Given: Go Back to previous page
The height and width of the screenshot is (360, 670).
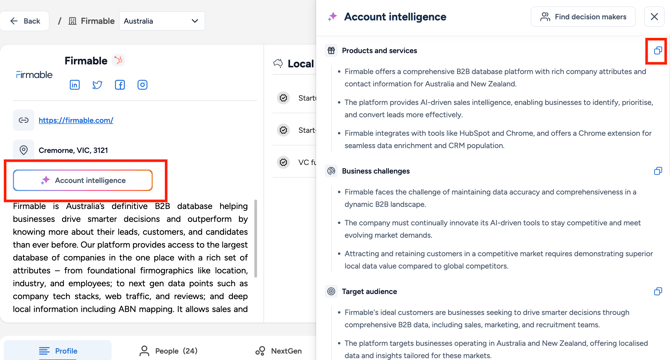Looking at the screenshot, I should [25, 21].
